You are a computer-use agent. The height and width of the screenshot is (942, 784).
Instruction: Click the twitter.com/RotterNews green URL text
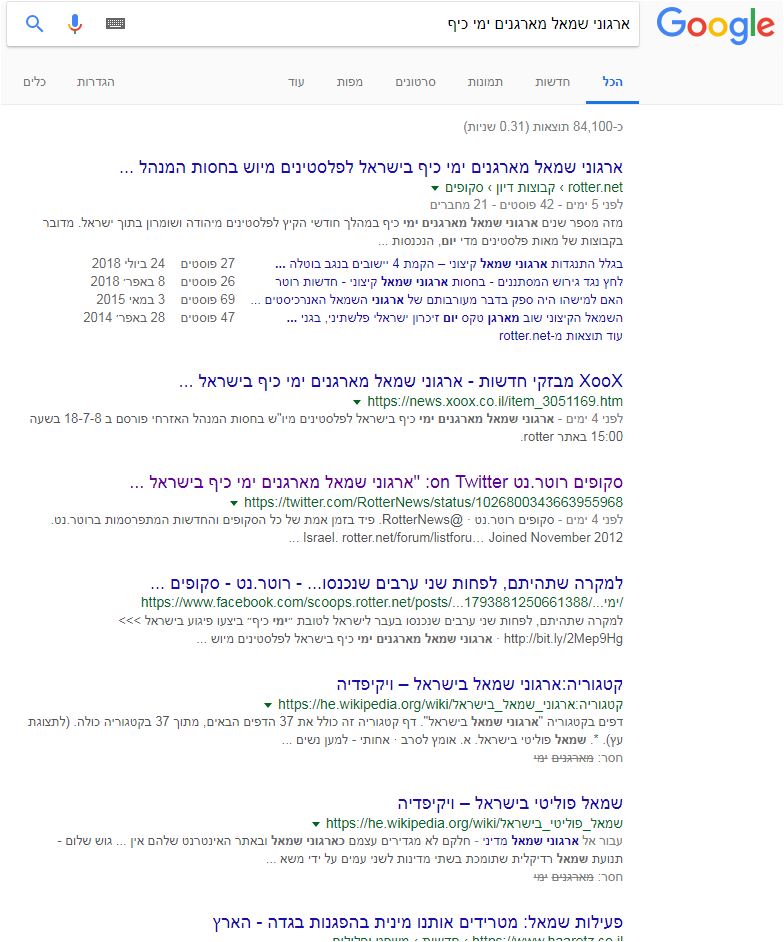click(433, 502)
